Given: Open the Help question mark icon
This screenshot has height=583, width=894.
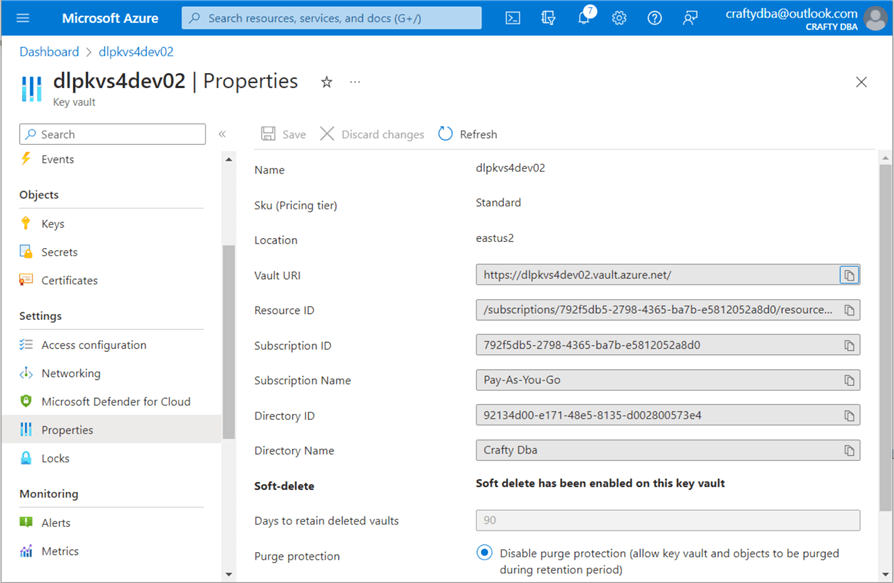Looking at the screenshot, I should (x=655, y=18).
